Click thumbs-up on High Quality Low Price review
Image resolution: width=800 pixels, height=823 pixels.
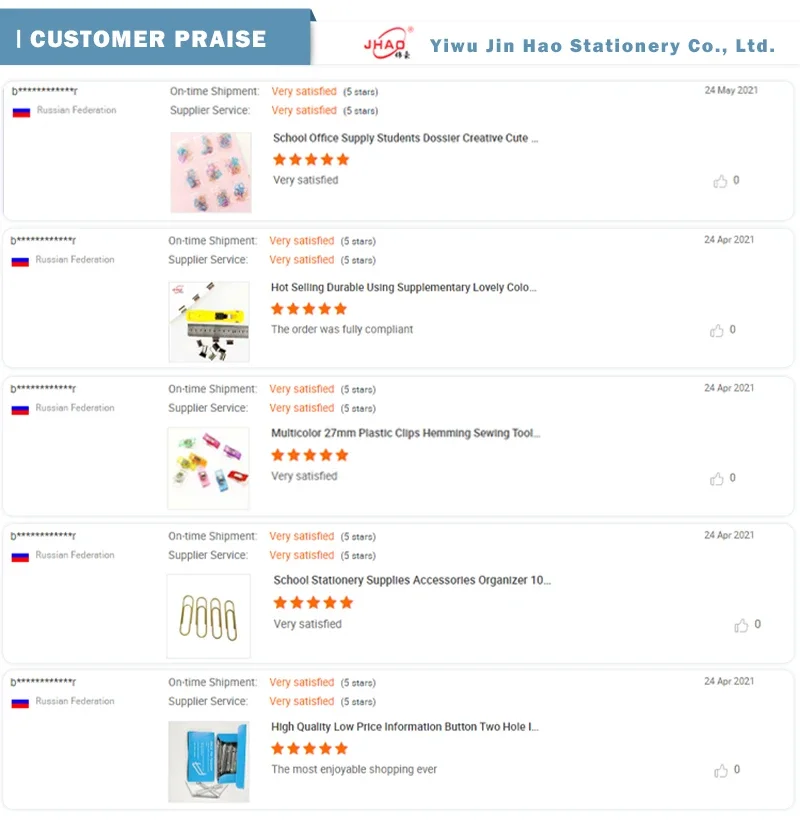coord(720,771)
